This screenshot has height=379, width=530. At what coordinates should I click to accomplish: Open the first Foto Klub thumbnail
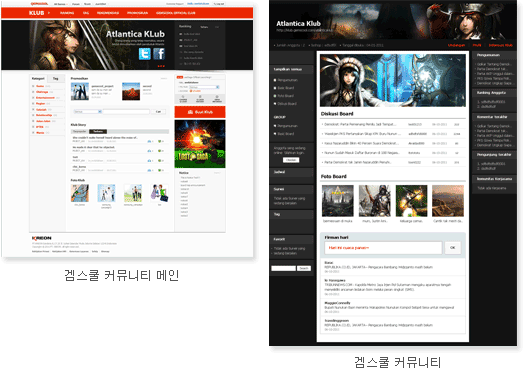tap(80, 193)
